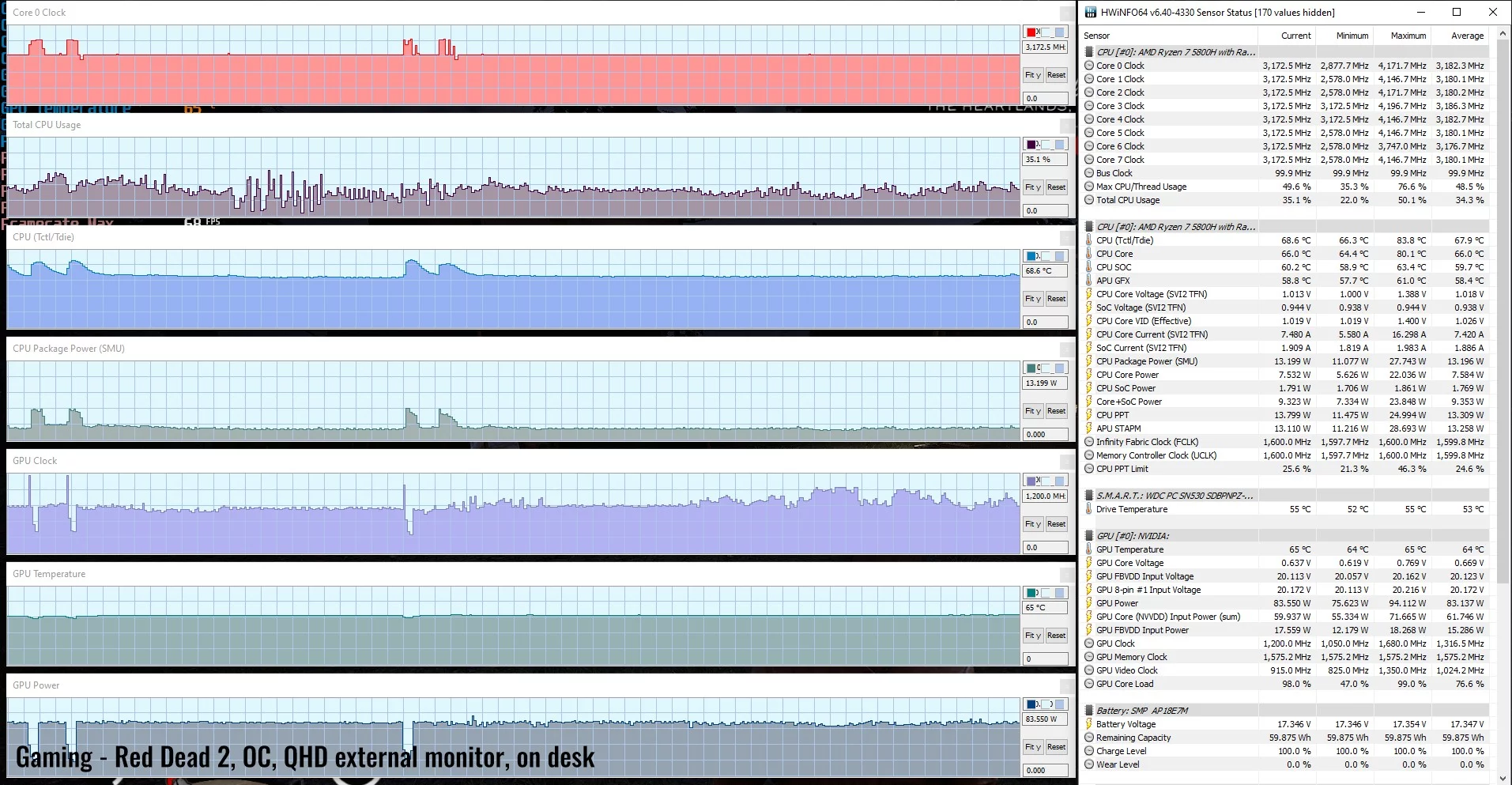1512x785 pixels.
Task: Click the lightning icon beside CPU Core Power
Action: (1089, 375)
